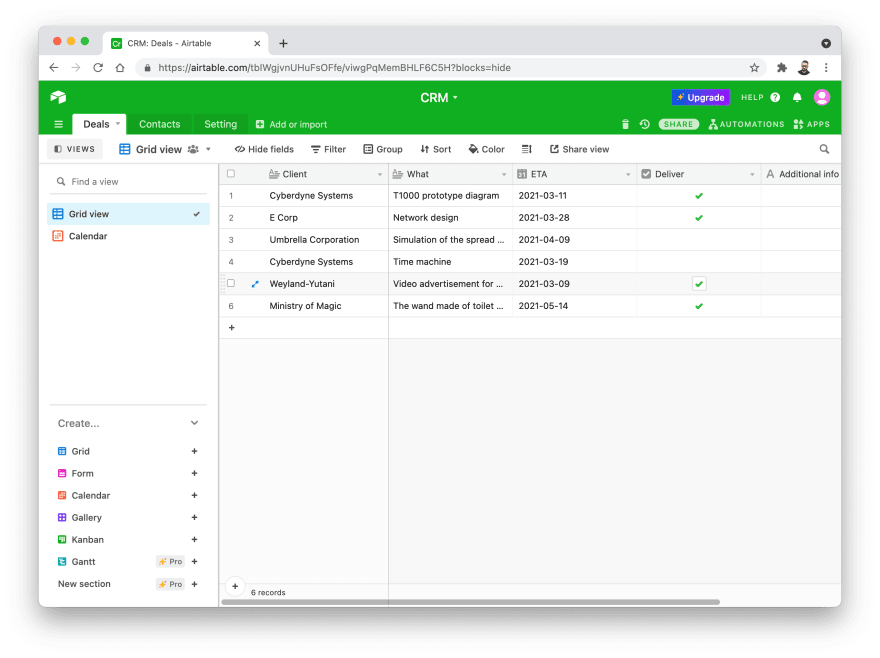880x658 pixels.
Task: Add a new Grid view with plus
Action: pos(194,451)
